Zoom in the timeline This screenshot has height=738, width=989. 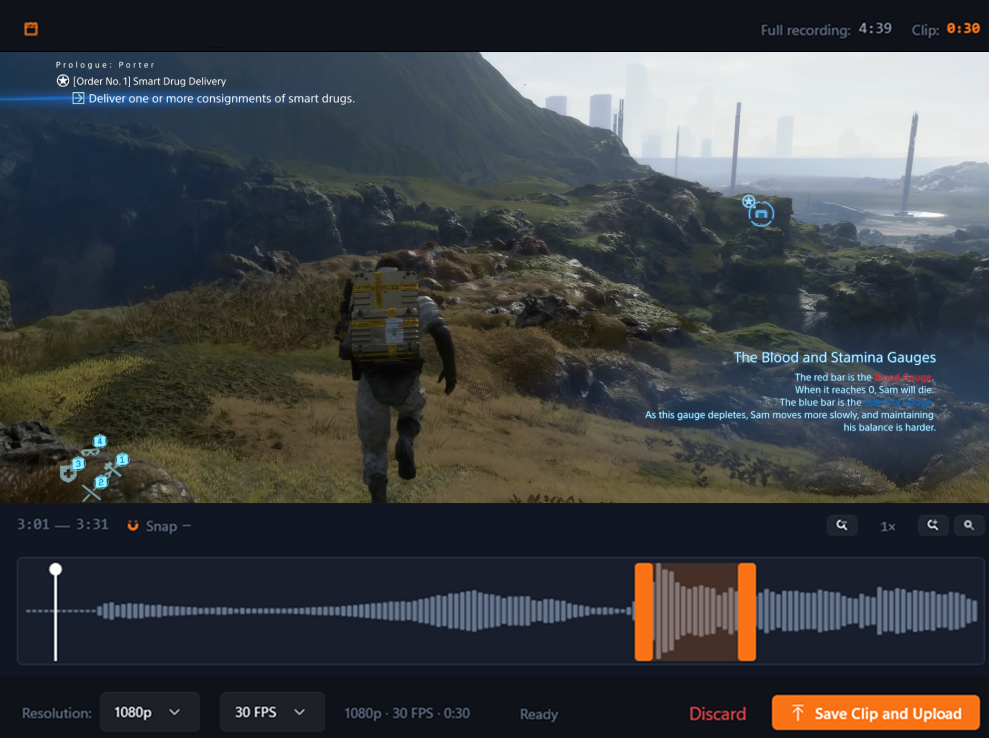coord(933,525)
